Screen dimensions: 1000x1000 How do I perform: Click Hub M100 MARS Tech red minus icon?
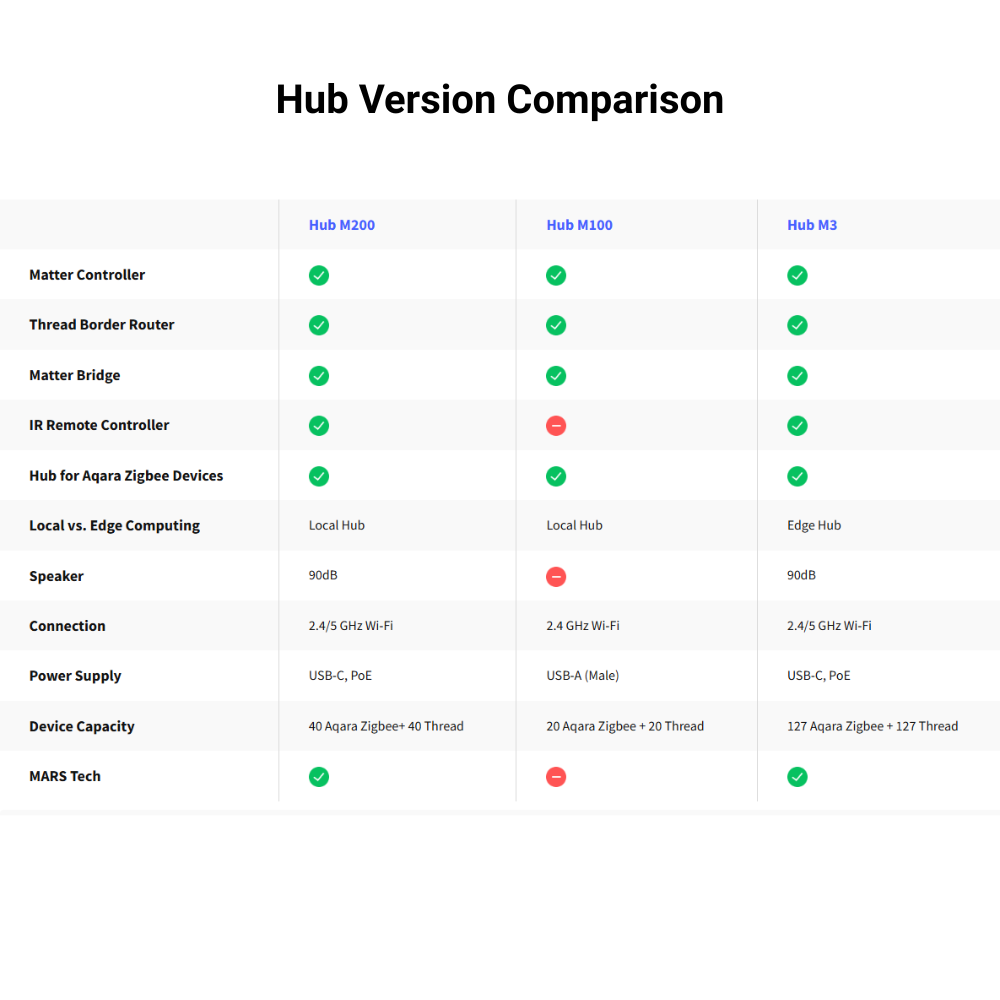[556, 777]
